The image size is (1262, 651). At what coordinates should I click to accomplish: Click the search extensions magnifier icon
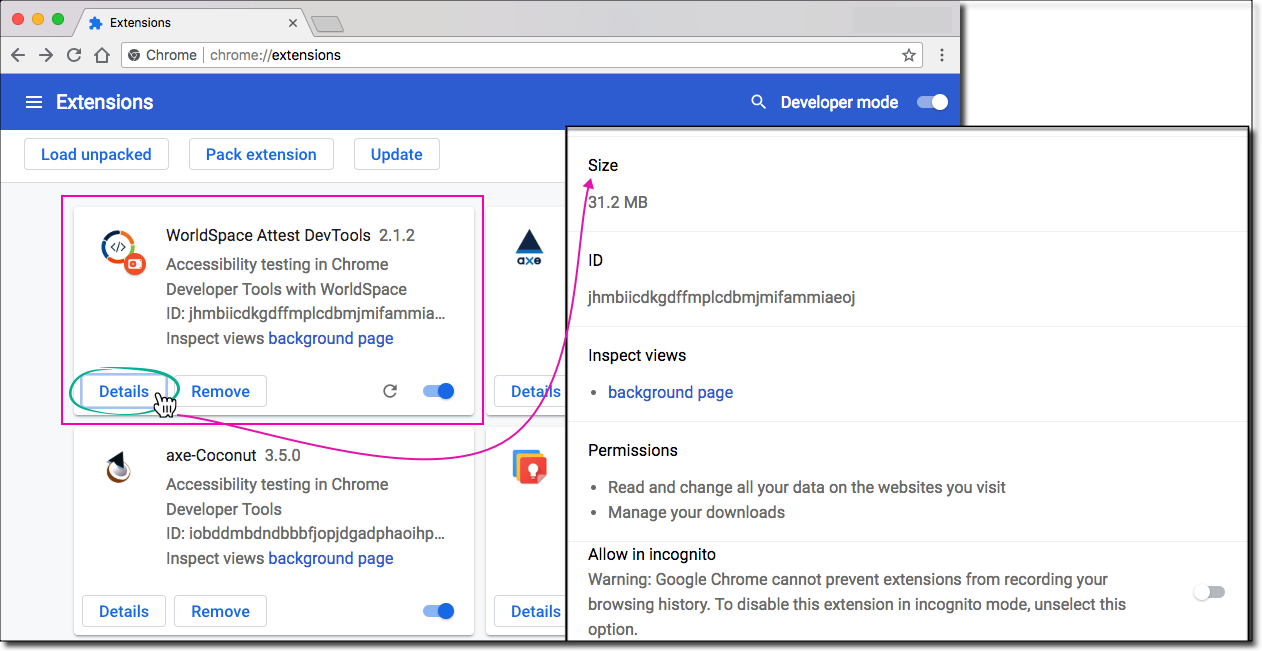pyautogui.click(x=759, y=102)
